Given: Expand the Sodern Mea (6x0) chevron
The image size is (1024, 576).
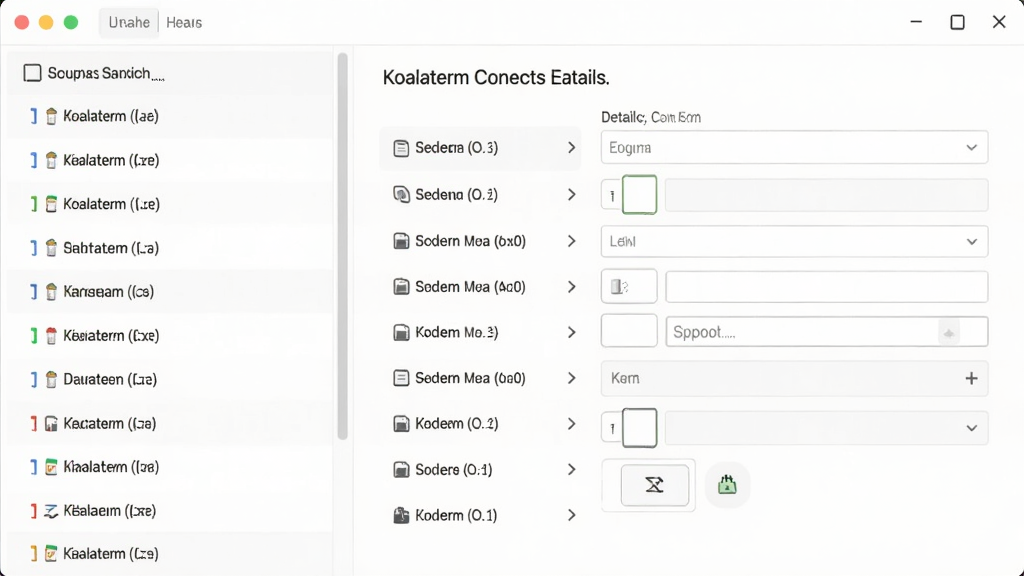Looking at the screenshot, I should [571, 241].
